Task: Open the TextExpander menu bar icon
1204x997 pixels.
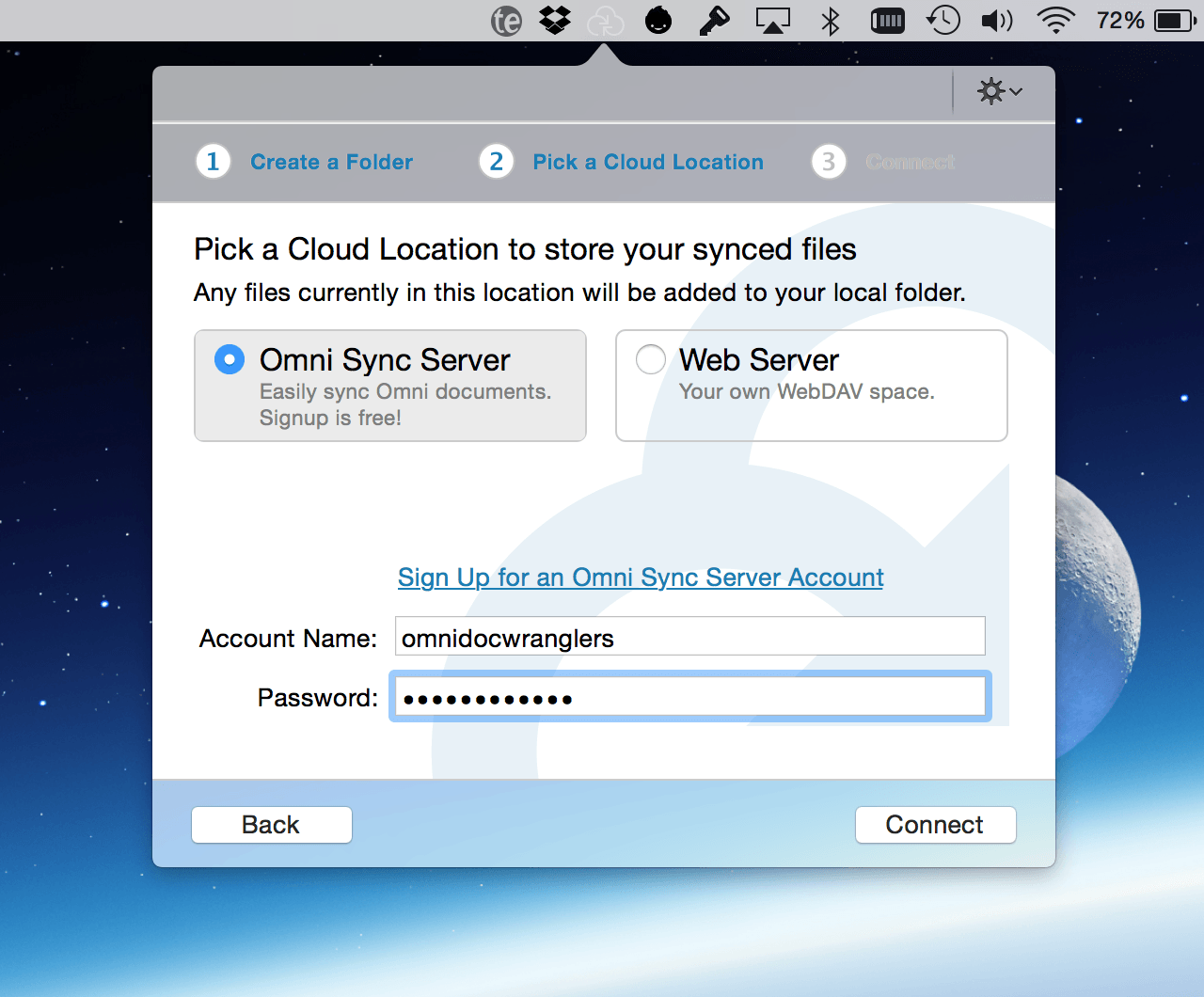Action: [x=506, y=21]
